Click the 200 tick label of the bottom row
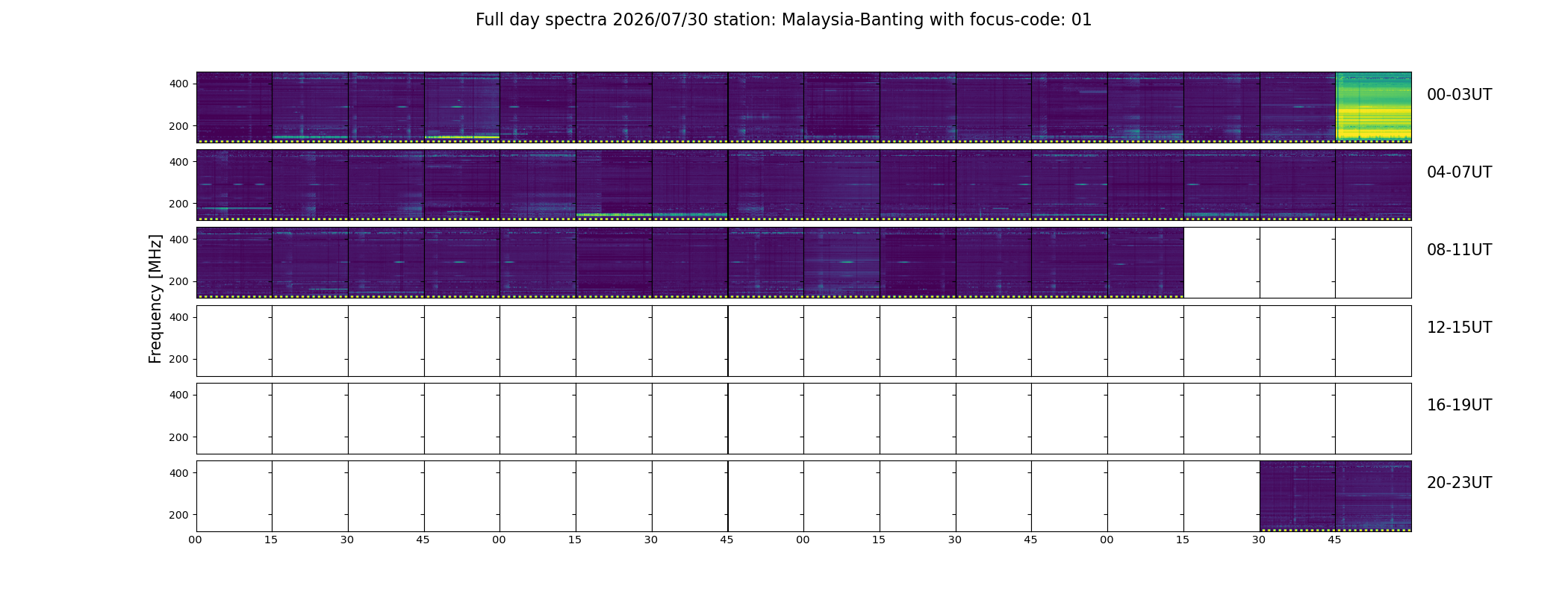 pyautogui.click(x=178, y=515)
